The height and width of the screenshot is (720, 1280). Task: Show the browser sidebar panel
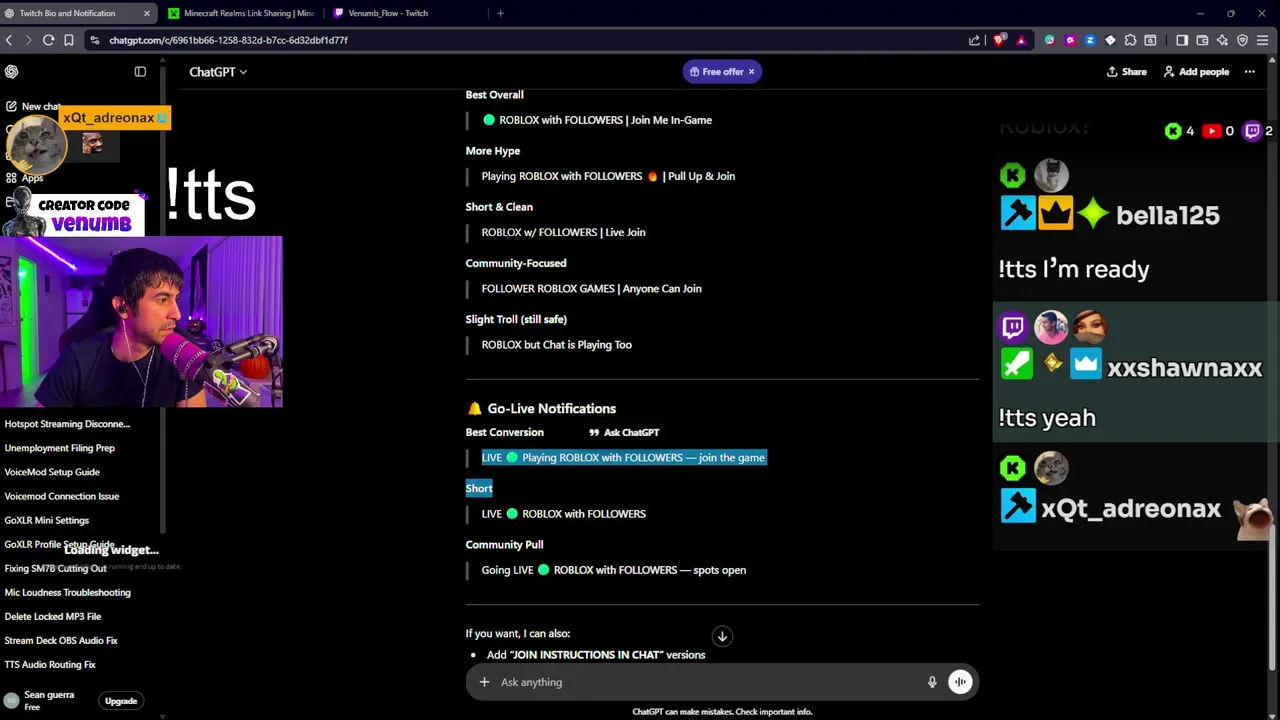(x=1182, y=40)
